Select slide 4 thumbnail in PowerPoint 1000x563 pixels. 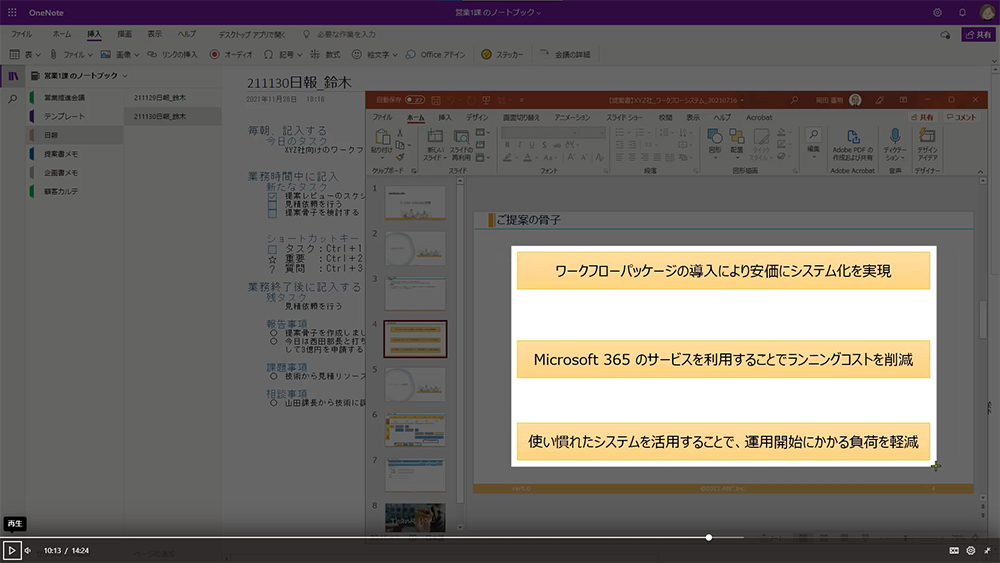coord(415,339)
